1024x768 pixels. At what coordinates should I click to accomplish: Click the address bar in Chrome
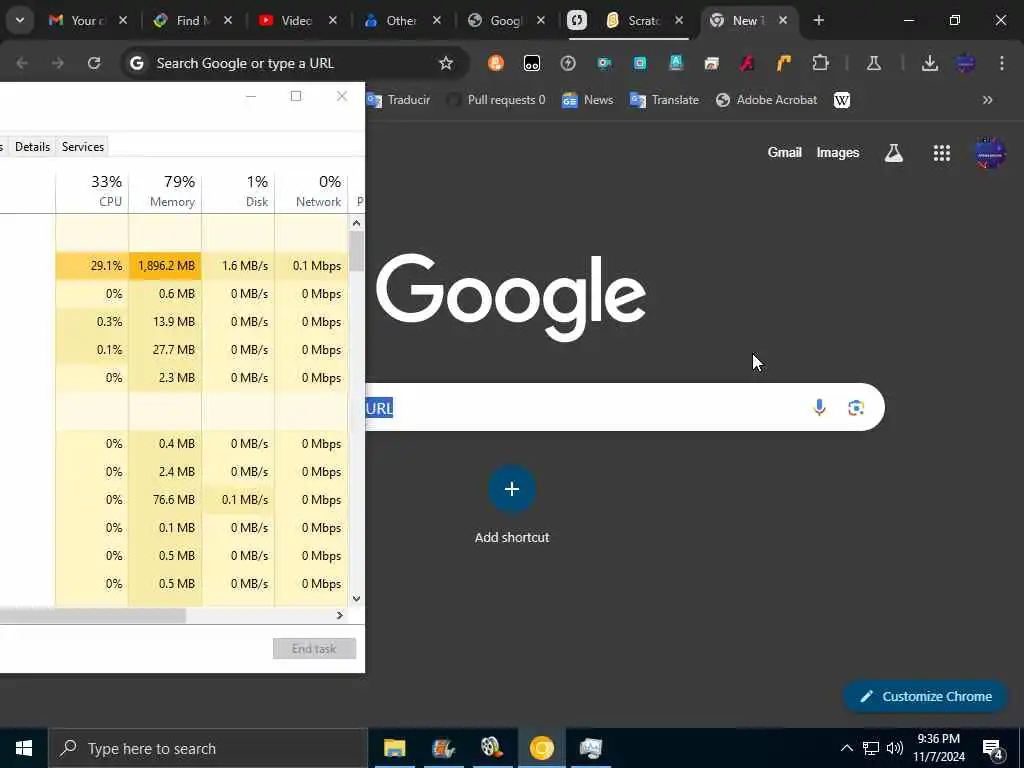[x=294, y=63]
